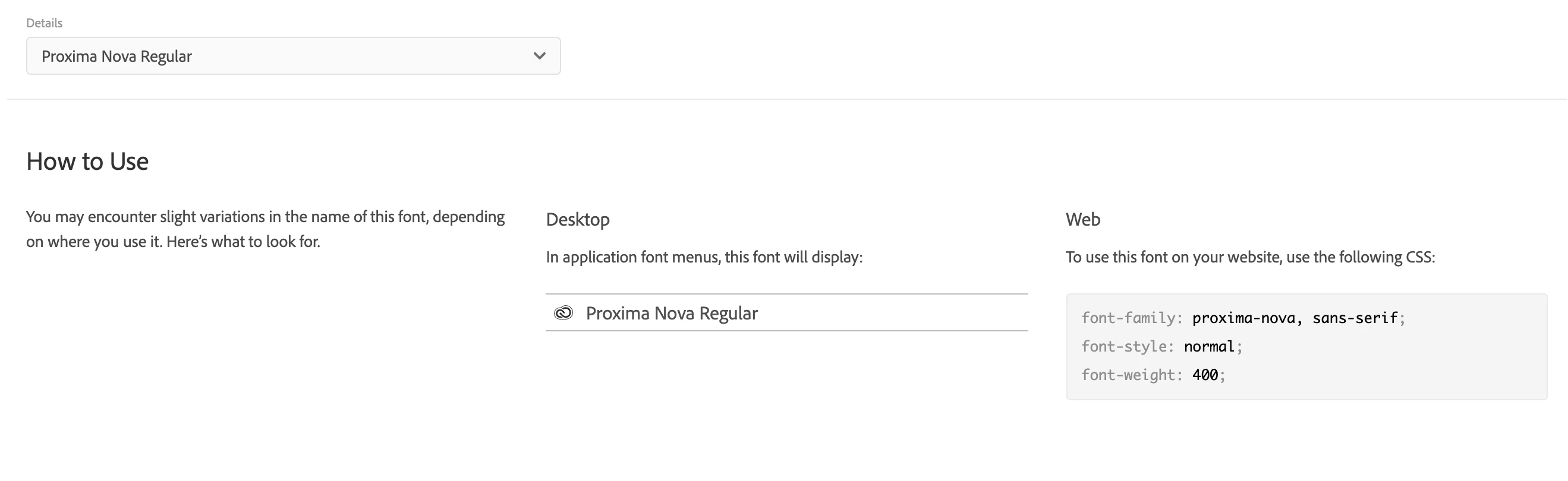The height and width of the screenshot is (481, 1568).
Task: Click the text 'In application font menus, this font will display:'
Action: (x=704, y=257)
